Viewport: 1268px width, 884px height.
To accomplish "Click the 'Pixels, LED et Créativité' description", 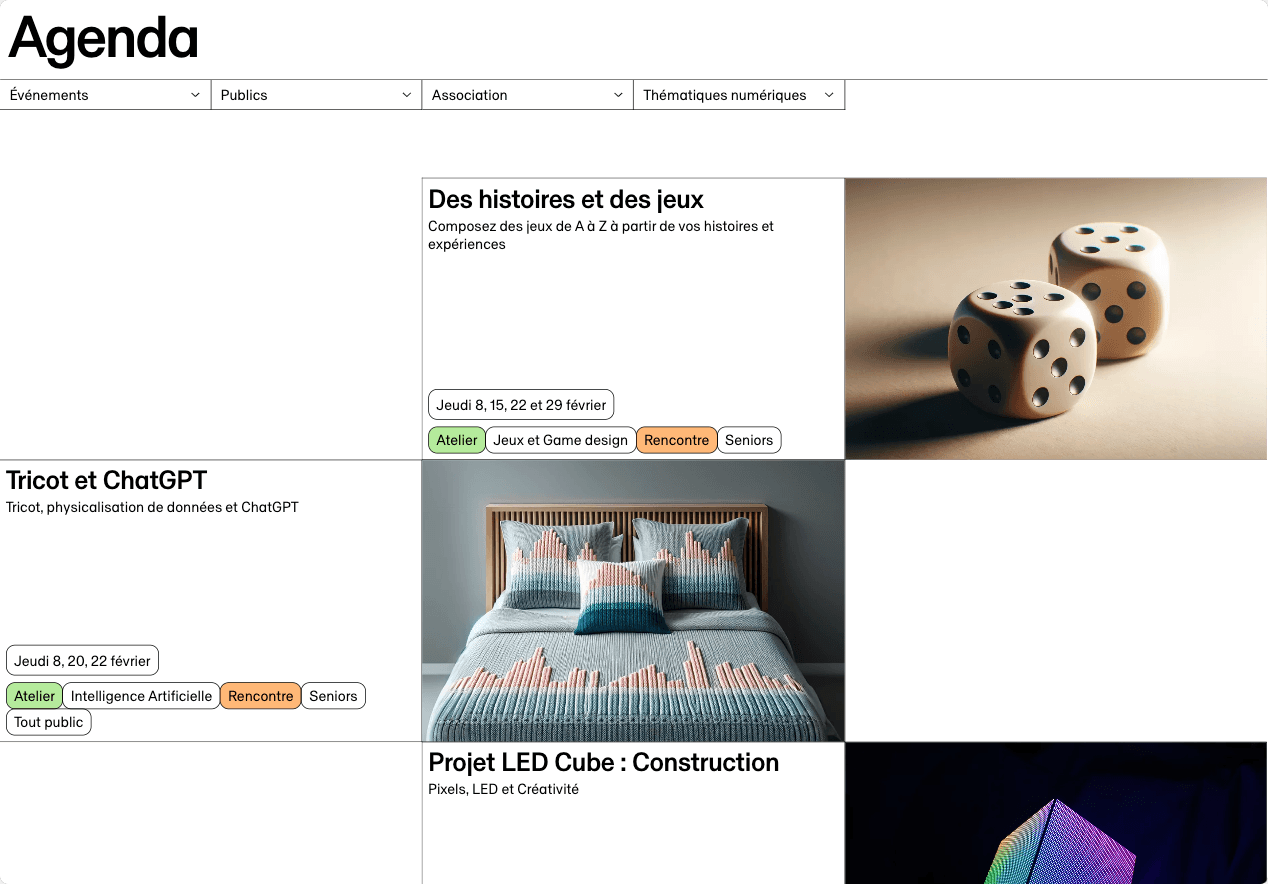I will tap(503, 789).
